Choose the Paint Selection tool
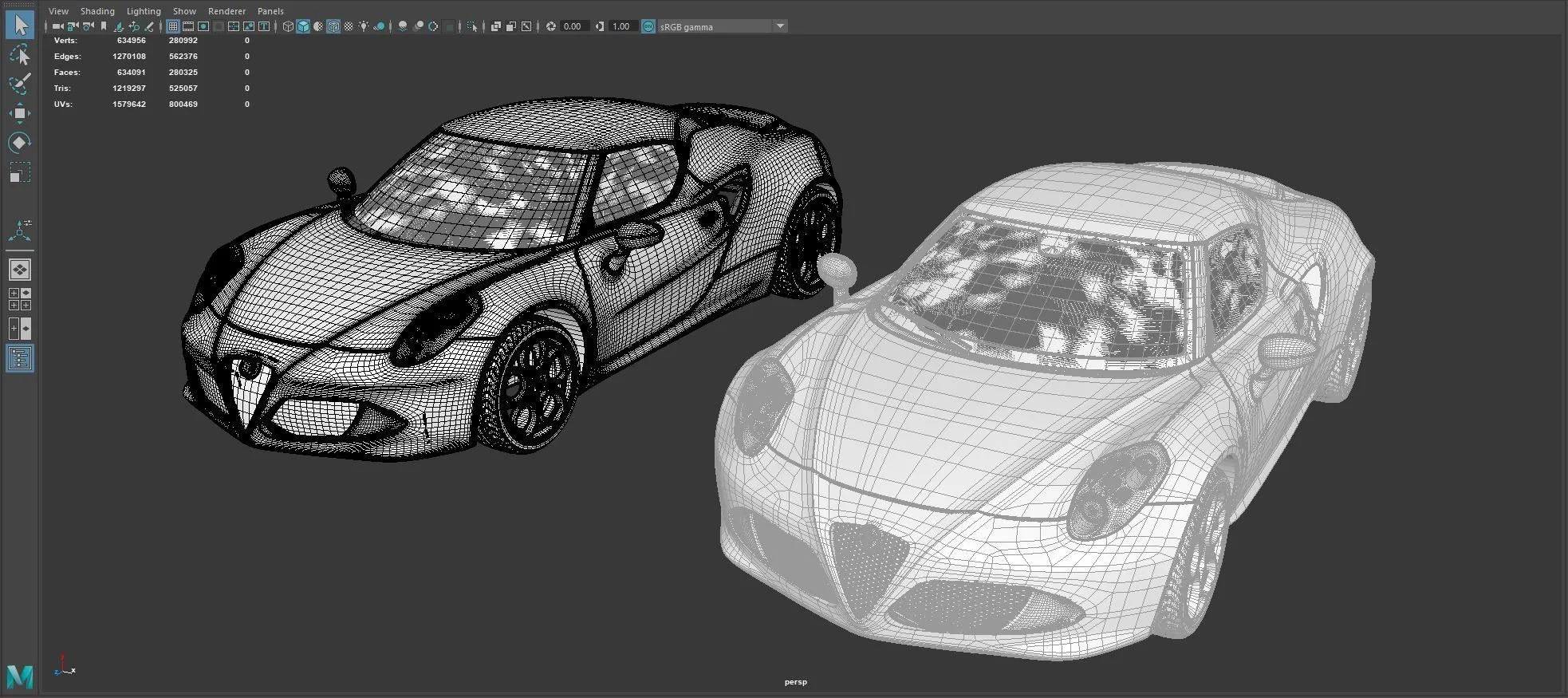Image resolution: width=1568 pixels, height=698 pixels. (x=19, y=84)
